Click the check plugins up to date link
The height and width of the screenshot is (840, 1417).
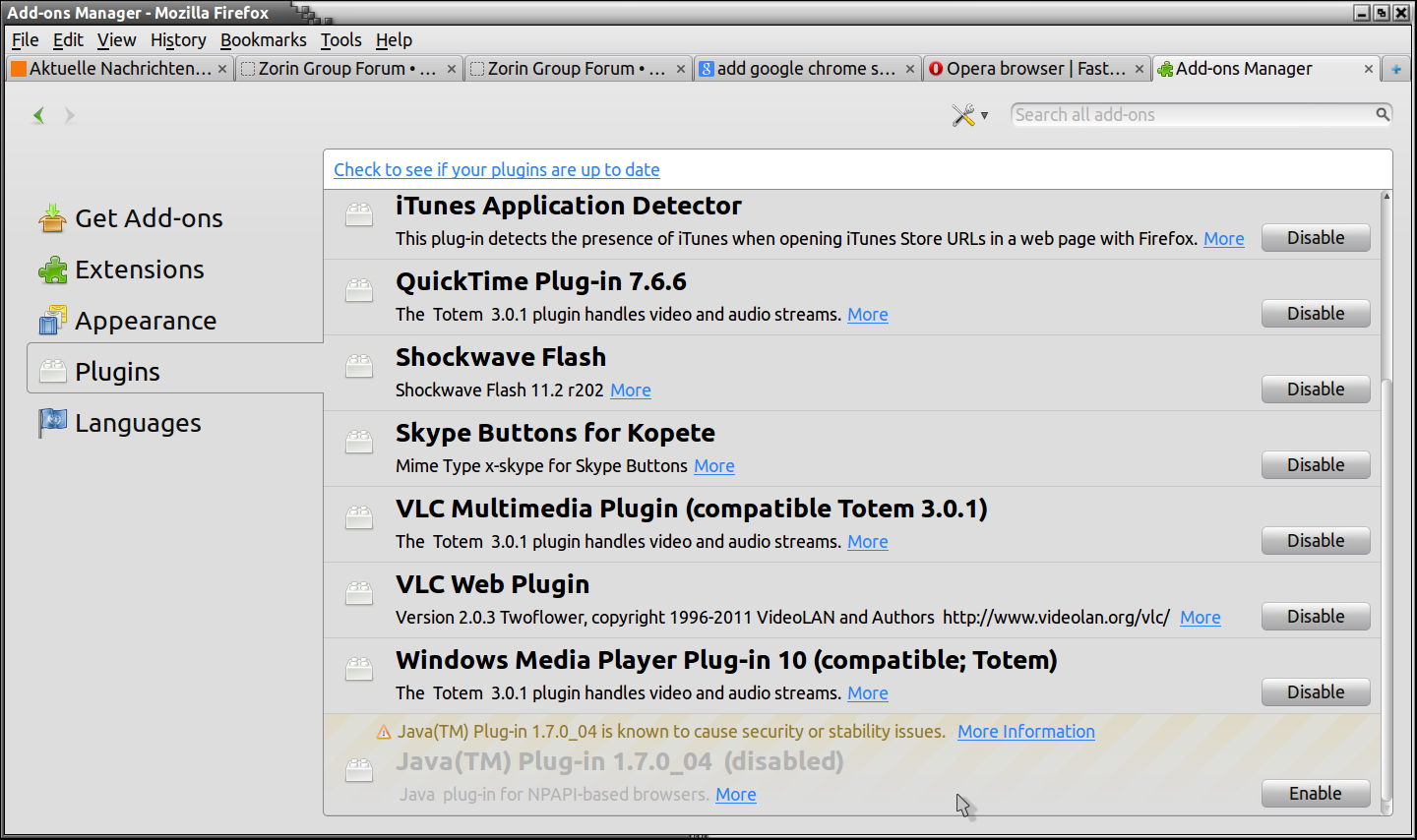496,170
